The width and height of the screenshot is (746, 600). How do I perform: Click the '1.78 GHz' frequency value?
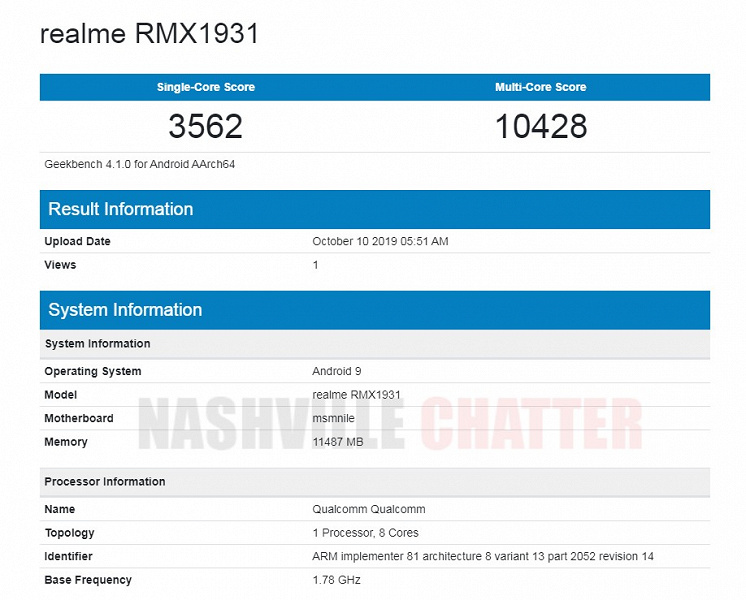336,580
